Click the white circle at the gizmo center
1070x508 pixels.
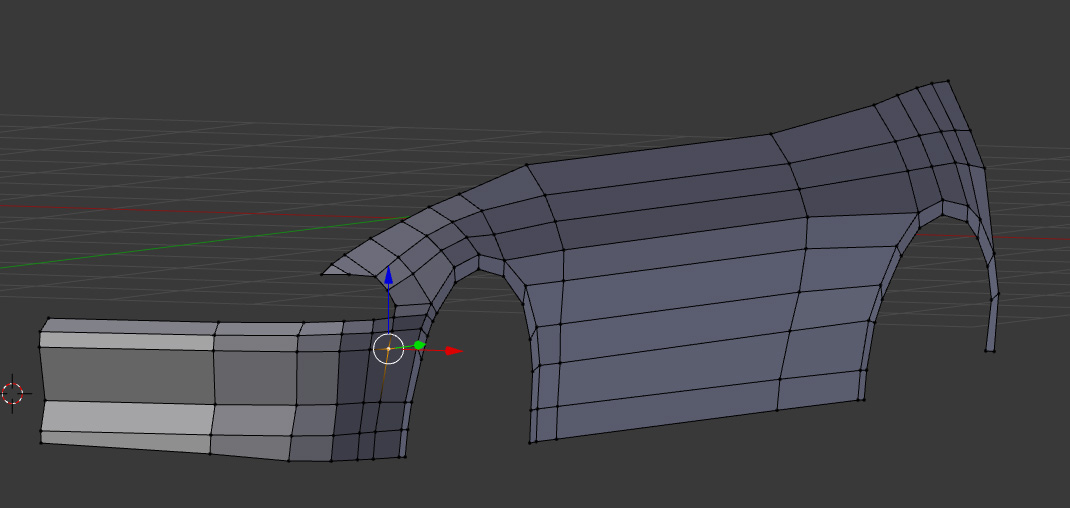coord(389,349)
